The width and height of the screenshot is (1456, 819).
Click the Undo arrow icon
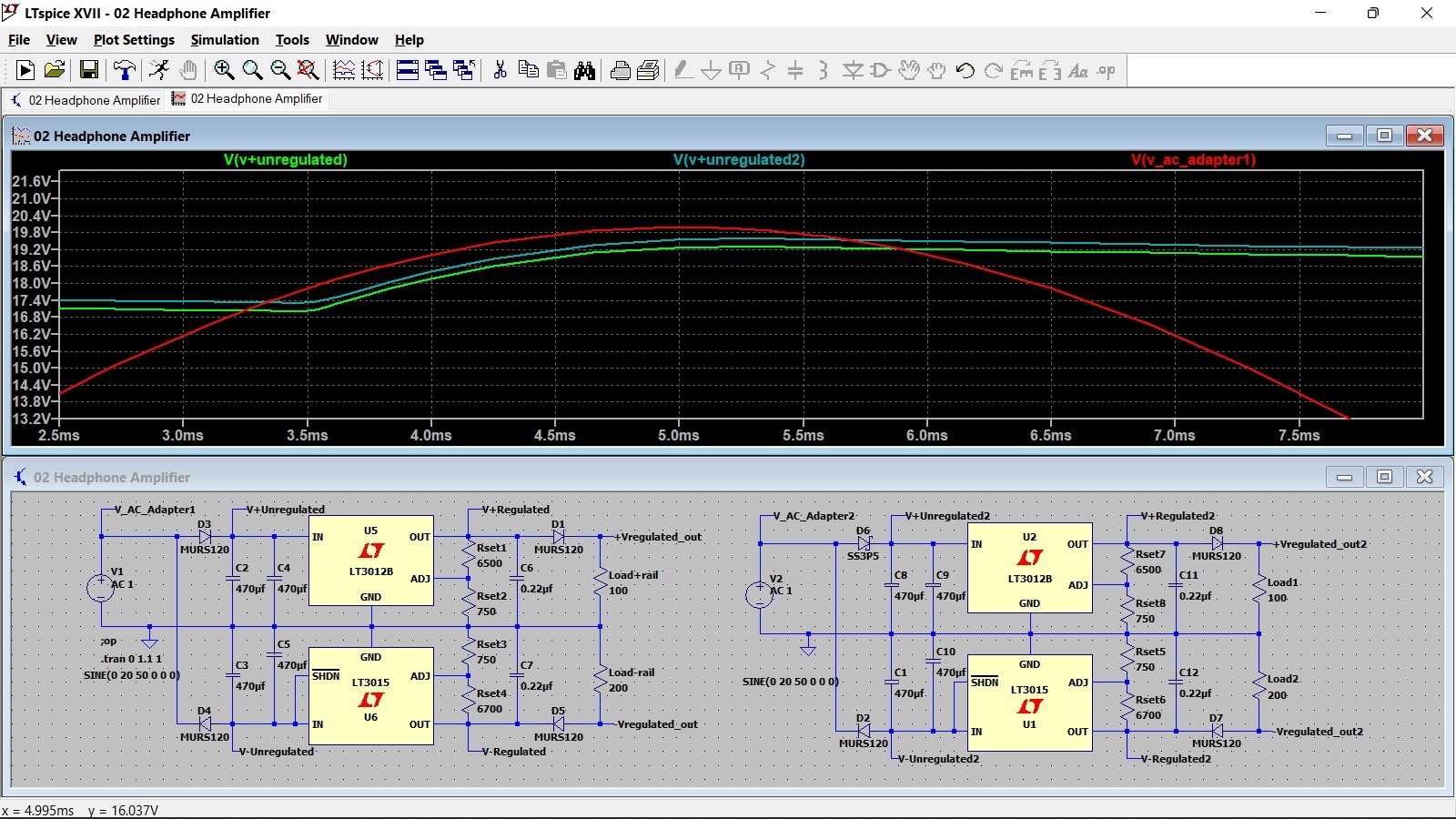tap(966, 70)
